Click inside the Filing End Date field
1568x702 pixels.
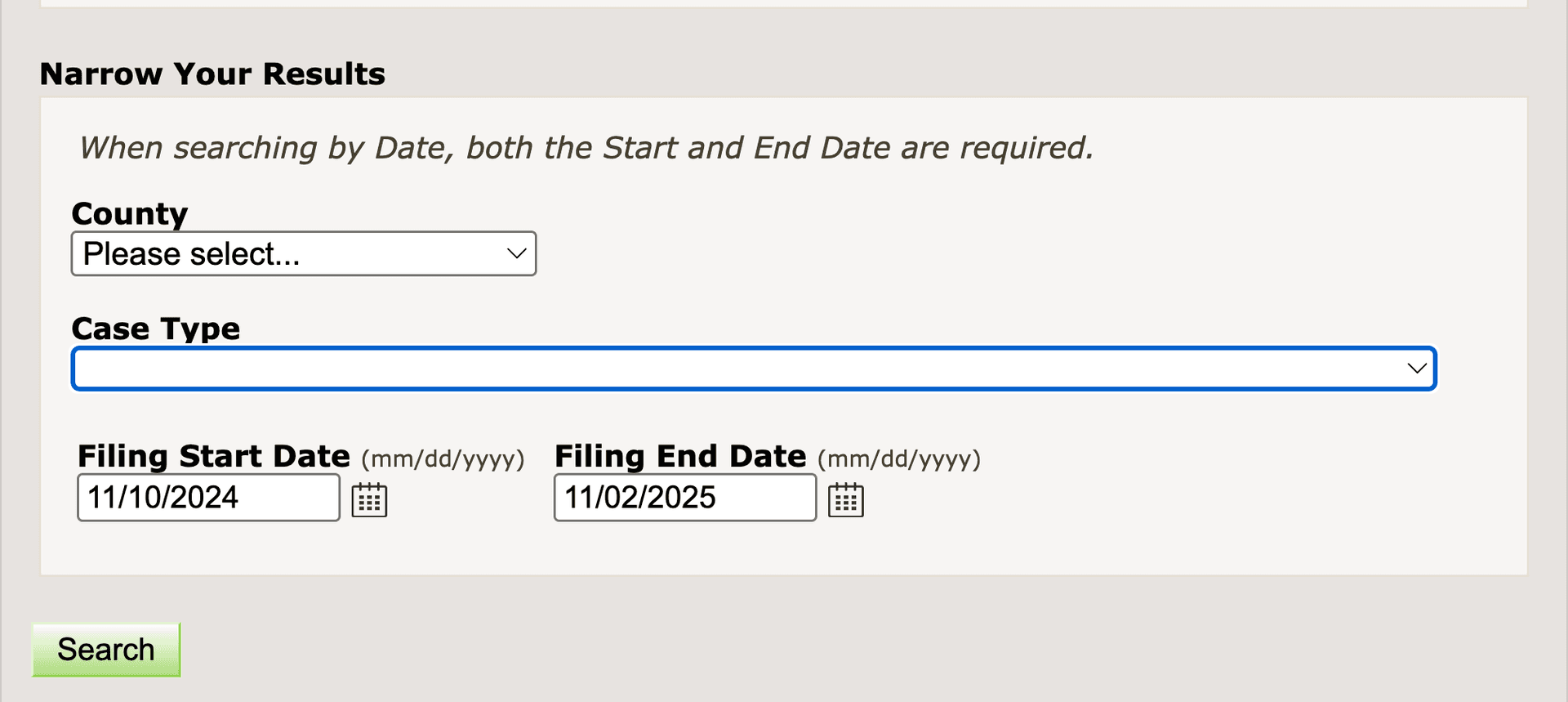click(x=684, y=497)
